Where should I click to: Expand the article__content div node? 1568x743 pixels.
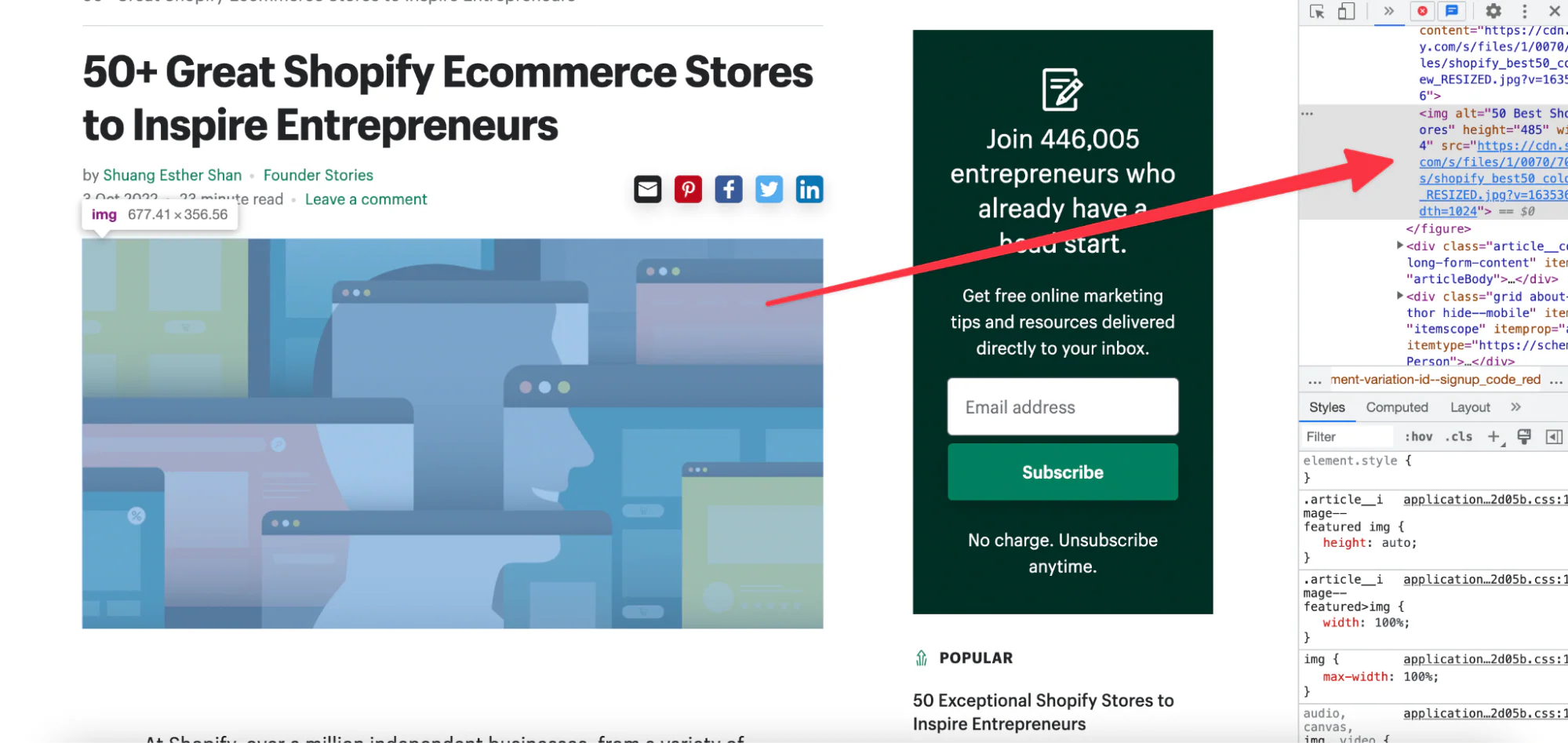tap(1400, 246)
